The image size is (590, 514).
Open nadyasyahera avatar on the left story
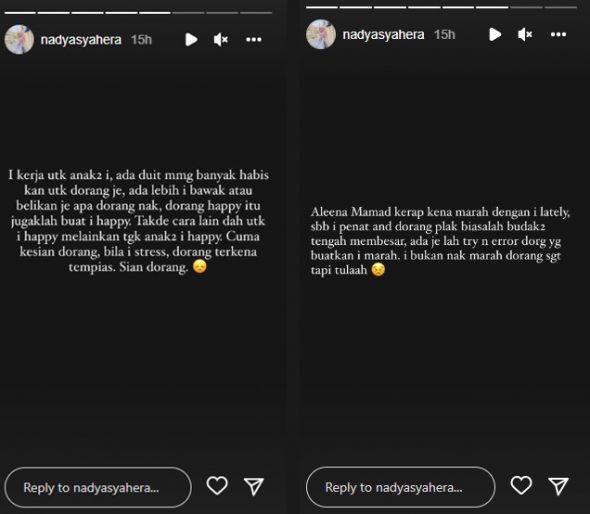tap(19, 40)
